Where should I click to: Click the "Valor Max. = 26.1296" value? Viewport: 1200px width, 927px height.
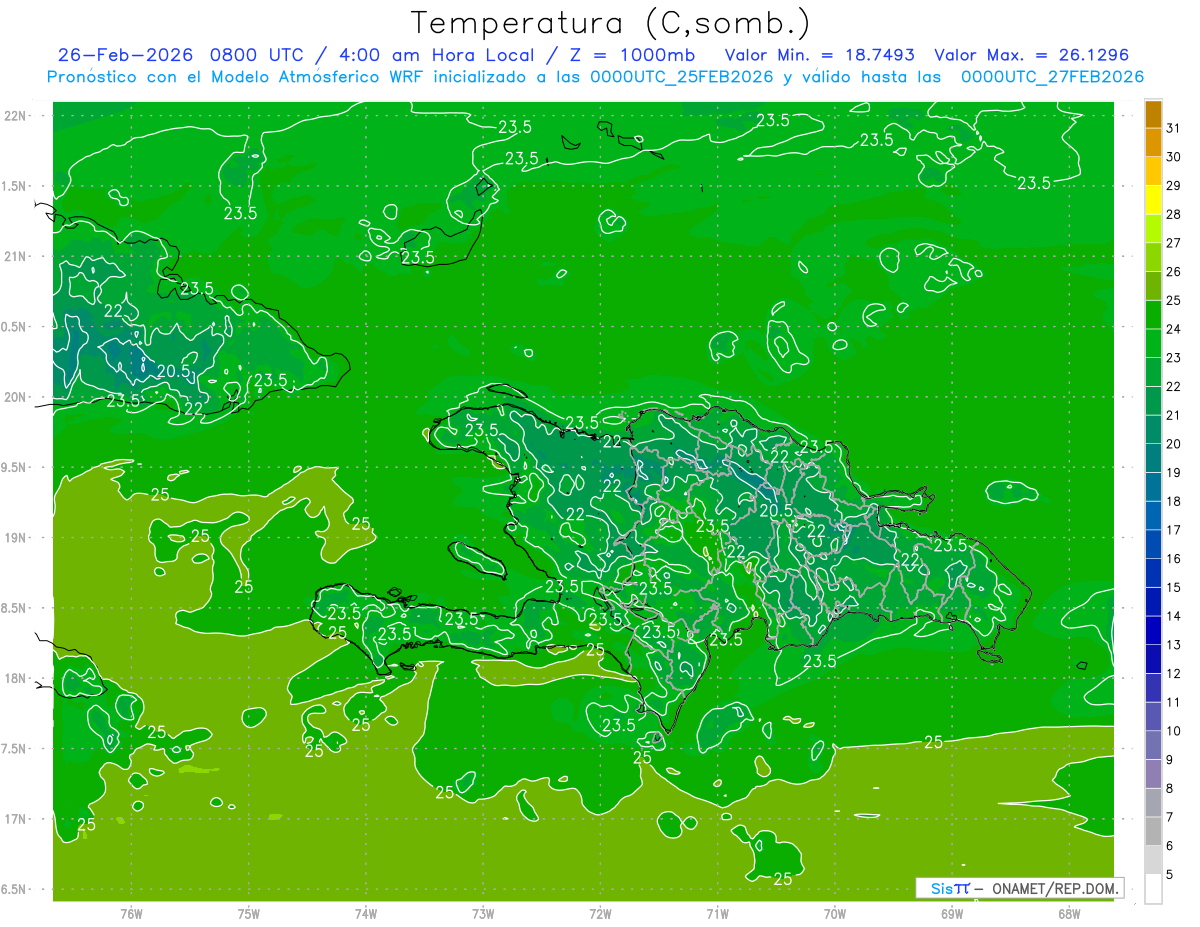pos(1032,54)
